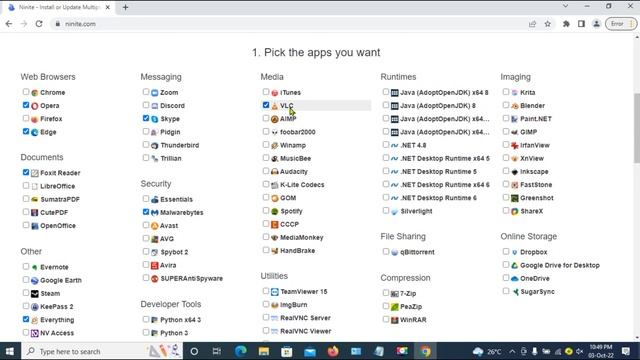Open browser extensions puzzle icon
This screenshot has width=640, height=360.
point(566,24)
